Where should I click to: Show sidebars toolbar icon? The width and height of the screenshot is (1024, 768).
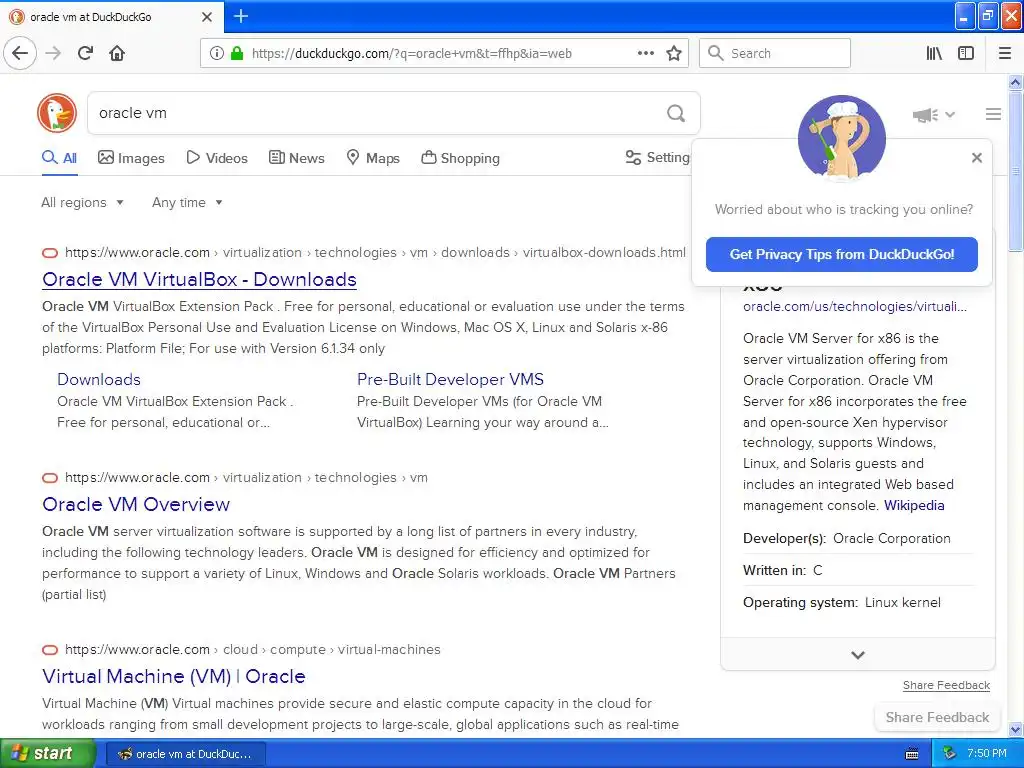point(966,53)
